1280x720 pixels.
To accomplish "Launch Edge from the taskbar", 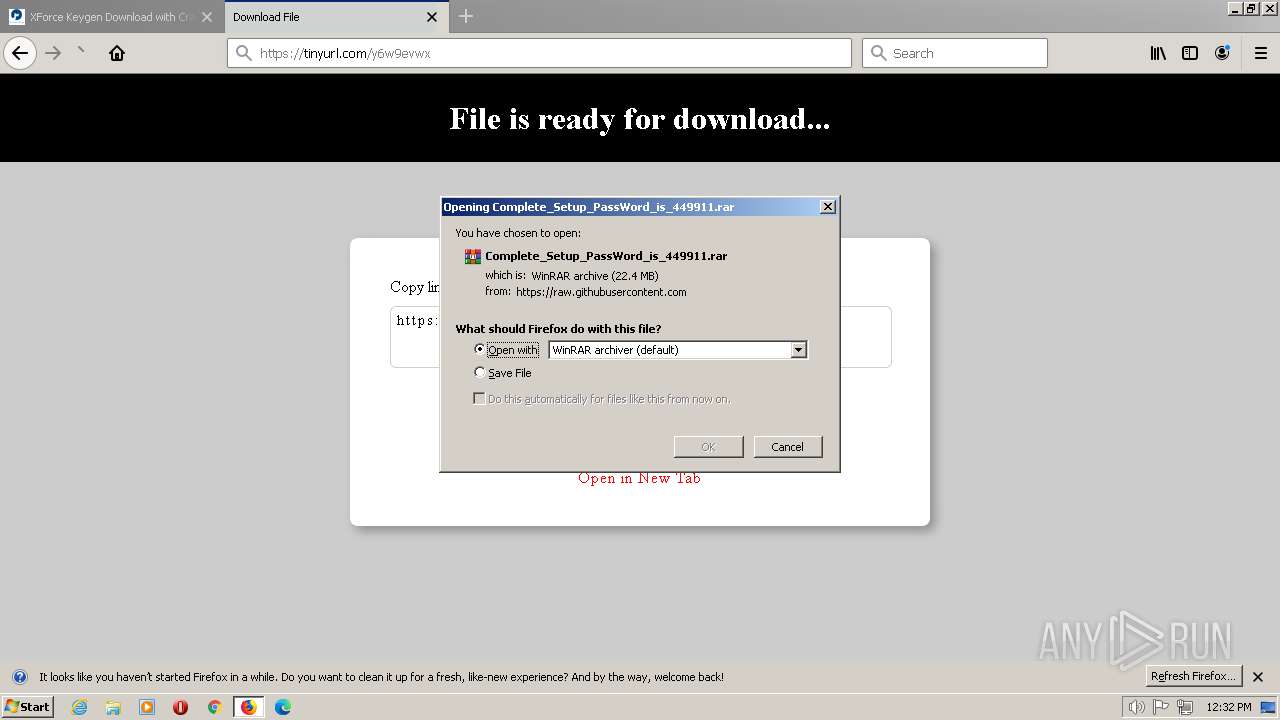I will (x=283, y=707).
